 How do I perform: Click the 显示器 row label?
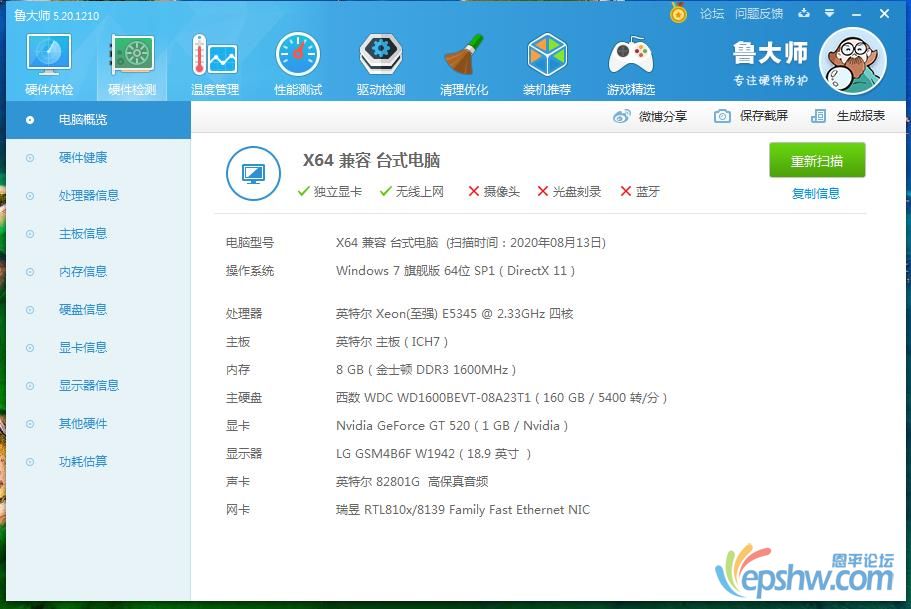(244, 454)
